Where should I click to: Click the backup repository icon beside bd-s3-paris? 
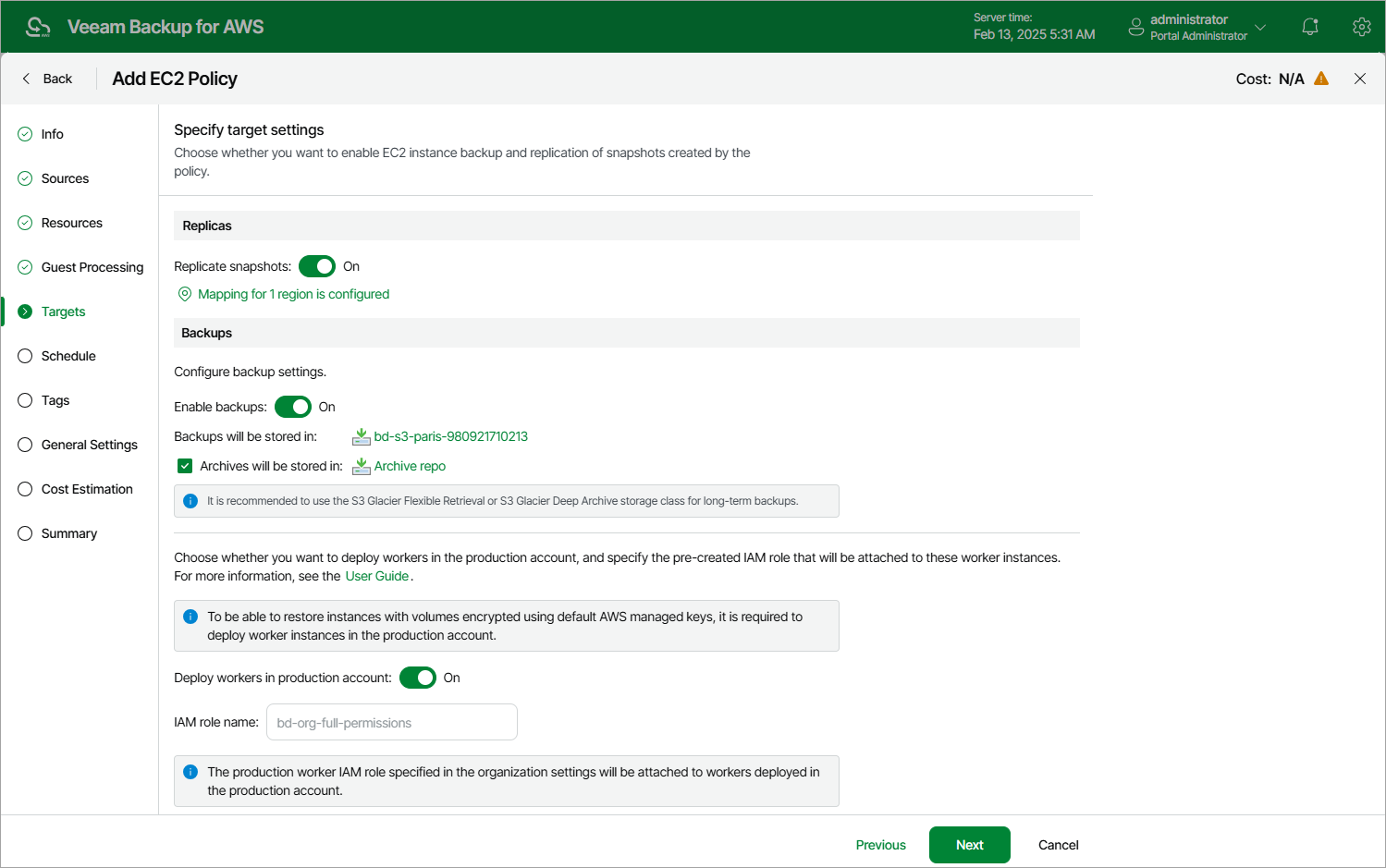coord(362,436)
